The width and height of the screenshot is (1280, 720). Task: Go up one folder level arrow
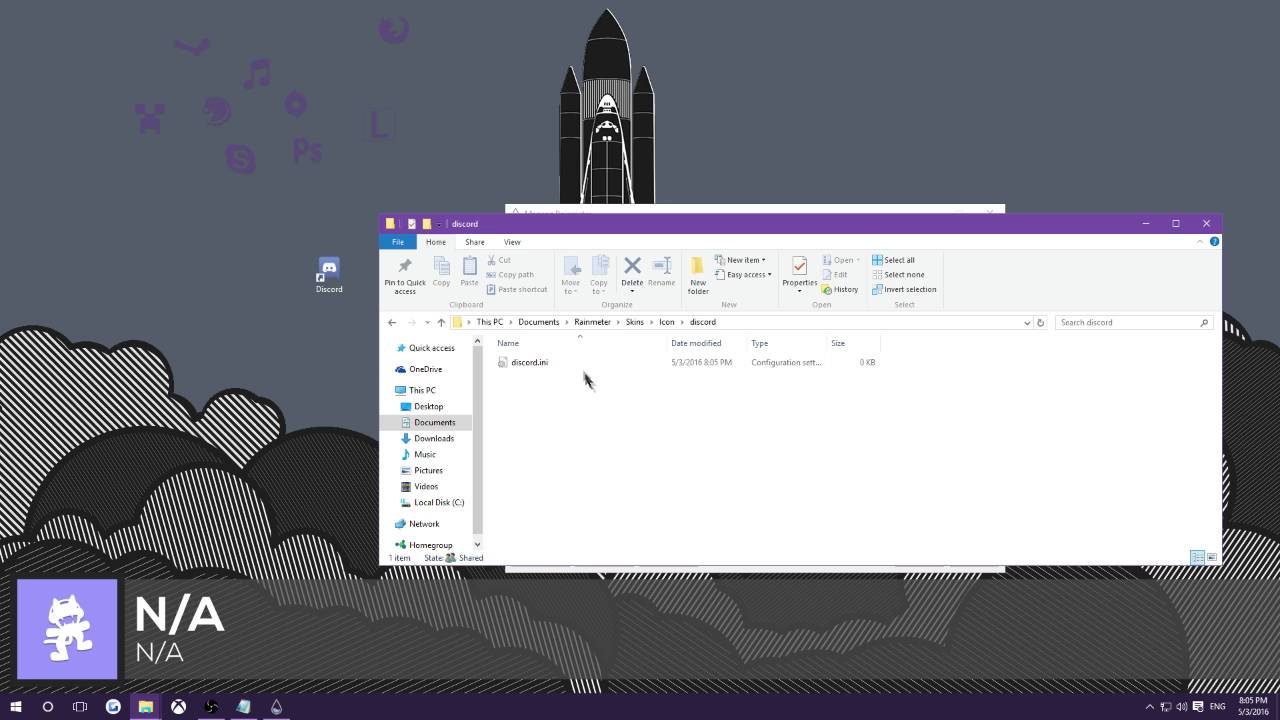pos(441,322)
